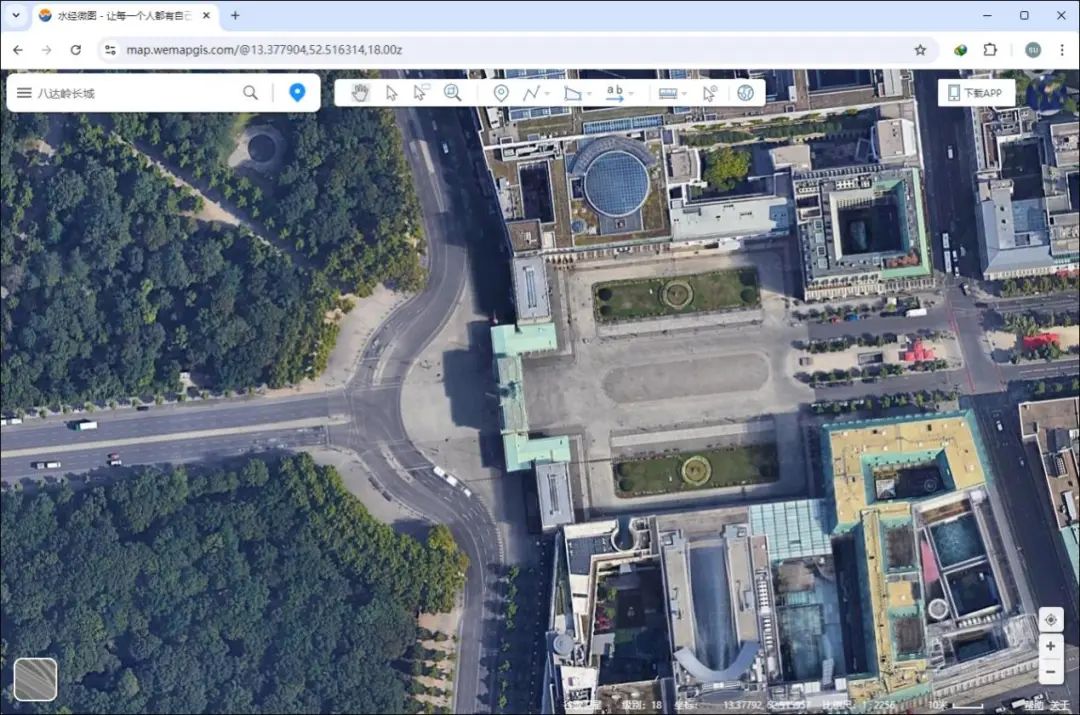
Task: Select the Pan hand tool
Action: pyautogui.click(x=360, y=92)
